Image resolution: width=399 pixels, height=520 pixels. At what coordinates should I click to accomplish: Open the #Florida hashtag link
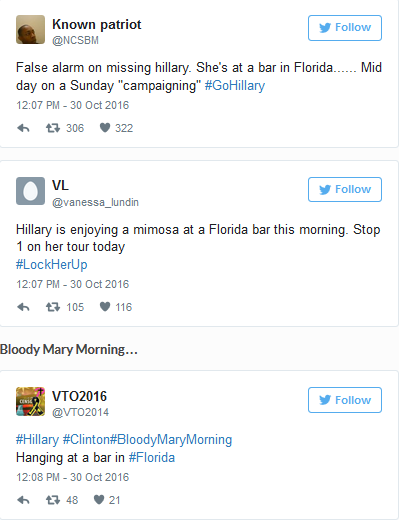click(x=152, y=457)
